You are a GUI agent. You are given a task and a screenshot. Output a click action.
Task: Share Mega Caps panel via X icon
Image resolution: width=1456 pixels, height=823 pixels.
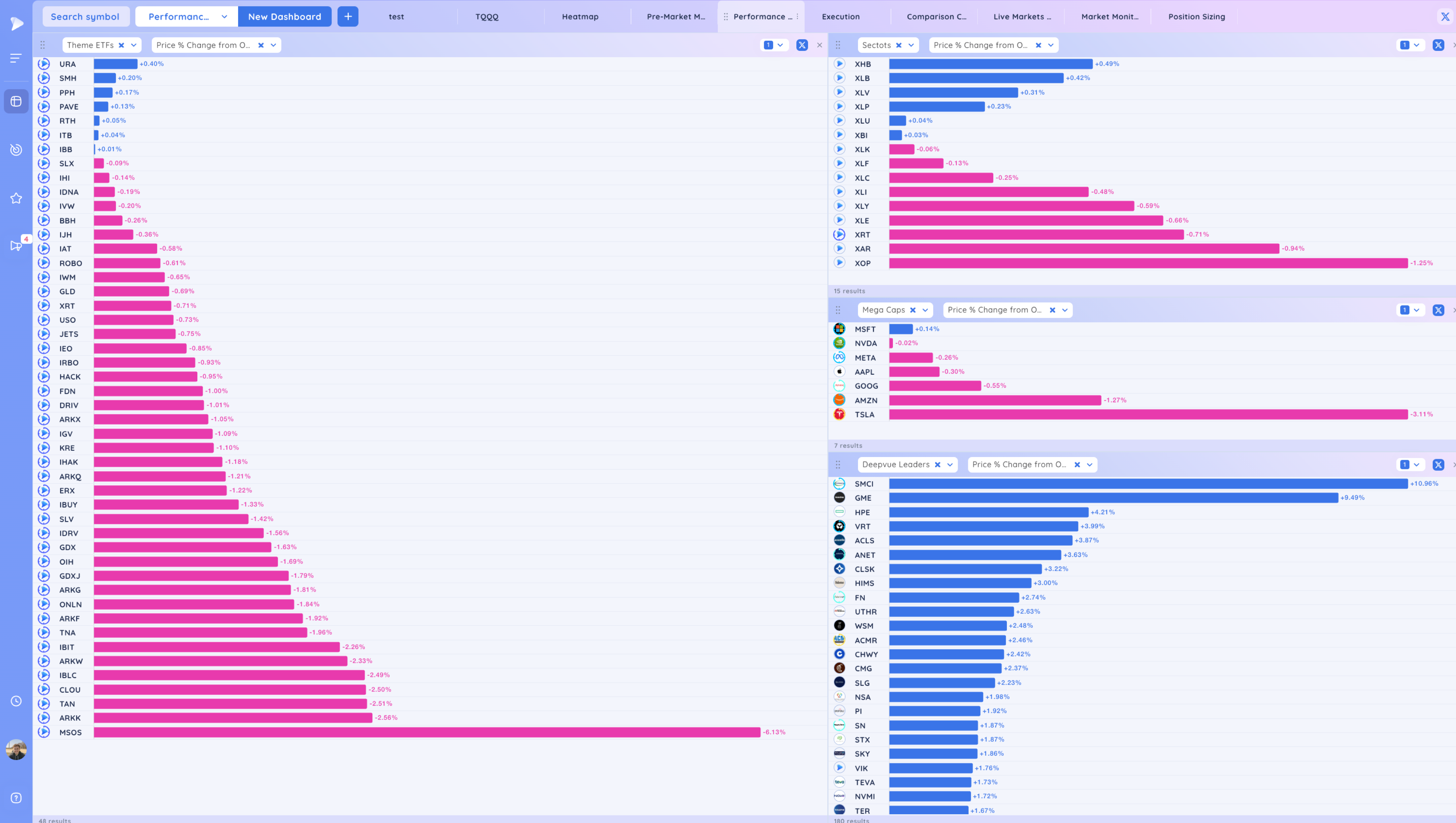[x=1438, y=310]
